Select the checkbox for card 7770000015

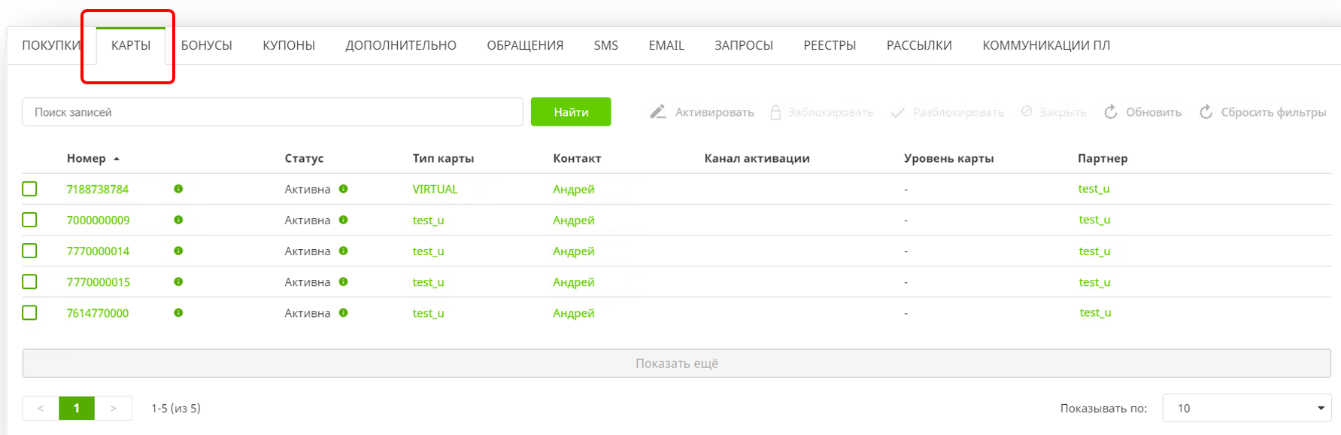(x=30, y=282)
